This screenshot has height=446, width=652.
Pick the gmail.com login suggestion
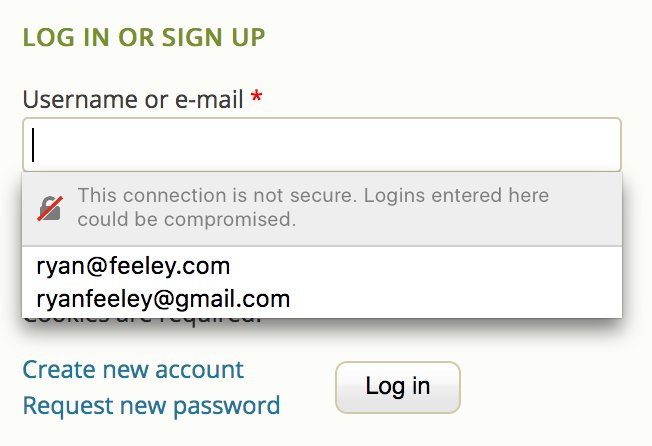pos(163,298)
